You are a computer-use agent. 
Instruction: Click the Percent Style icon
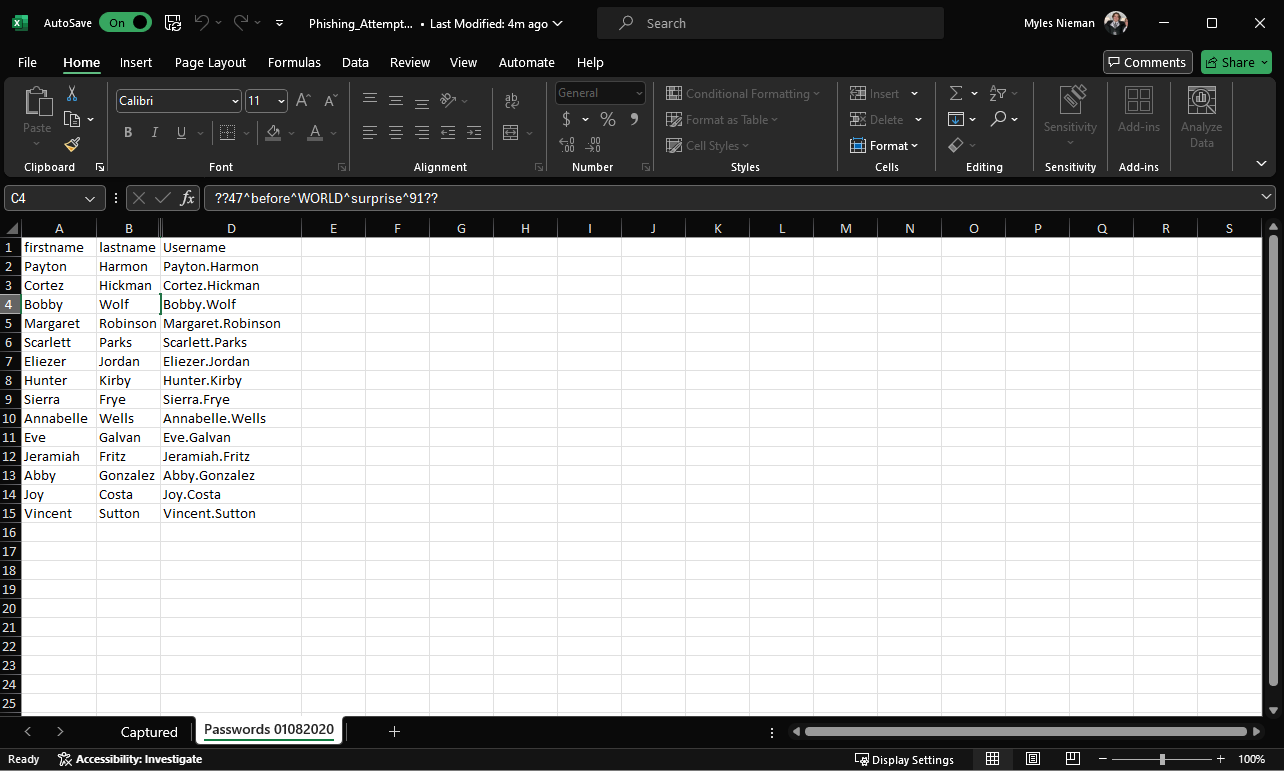tap(607, 119)
